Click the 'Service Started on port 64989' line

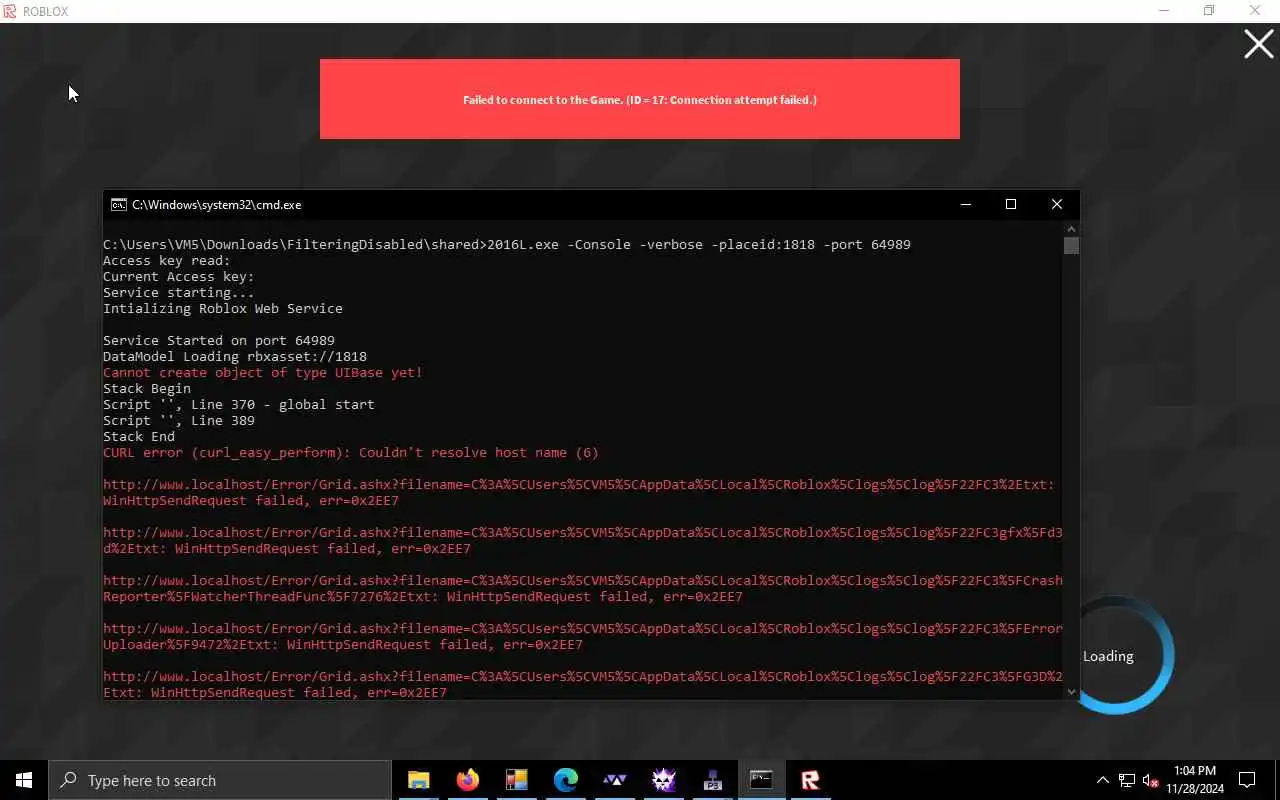[219, 341]
